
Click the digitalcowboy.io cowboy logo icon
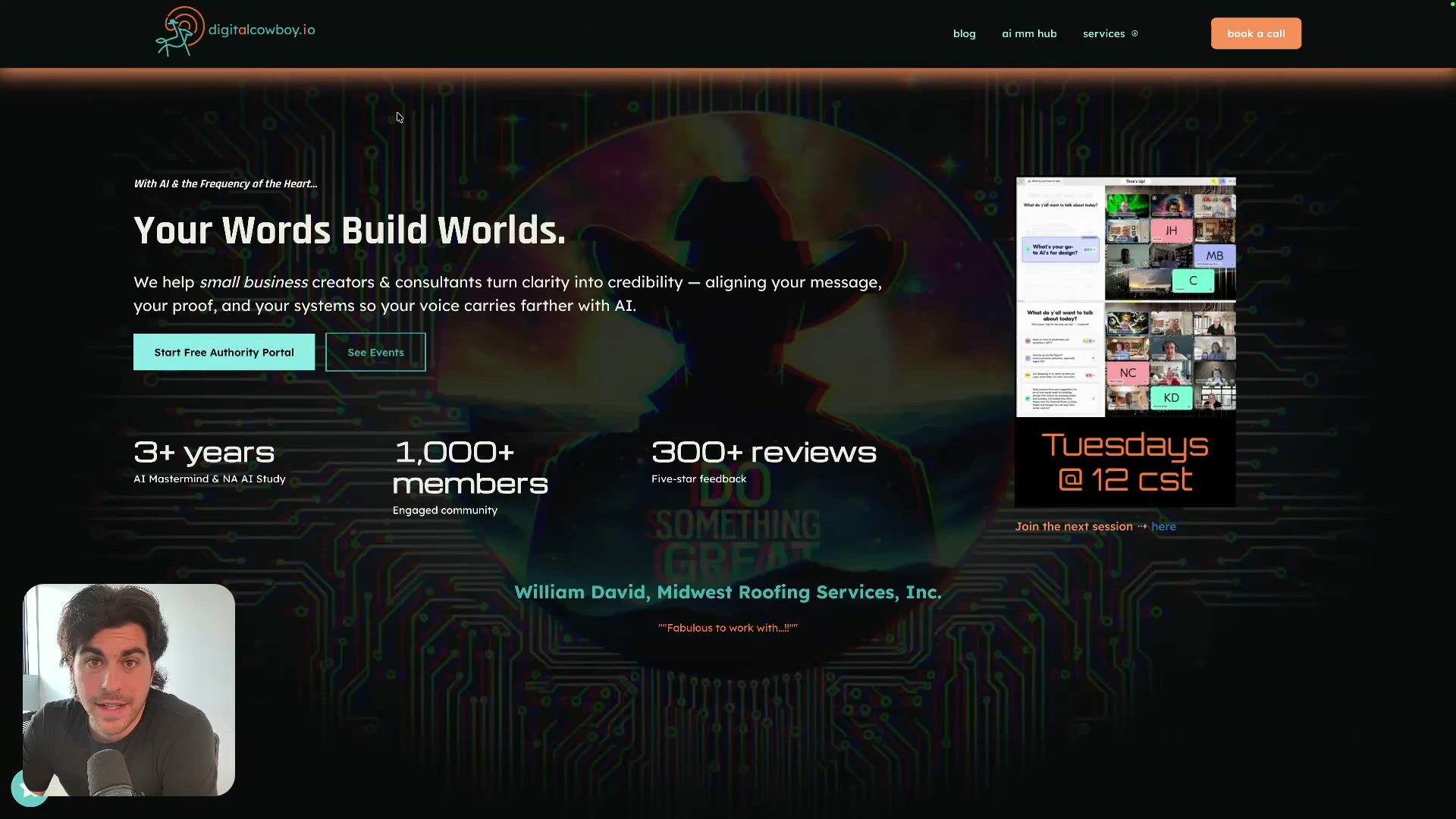(180, 31)
